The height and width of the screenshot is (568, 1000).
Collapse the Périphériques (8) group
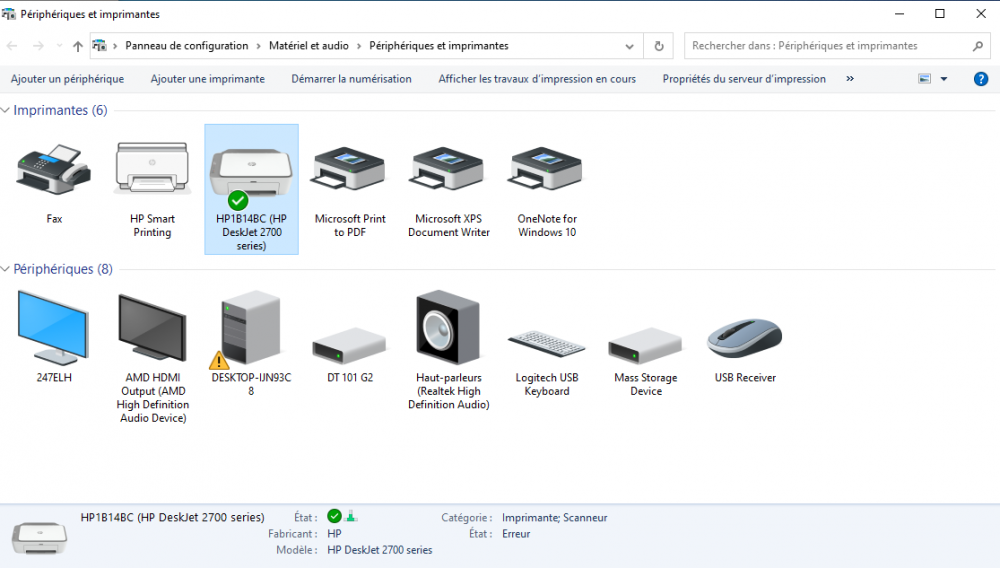point(6,269)
